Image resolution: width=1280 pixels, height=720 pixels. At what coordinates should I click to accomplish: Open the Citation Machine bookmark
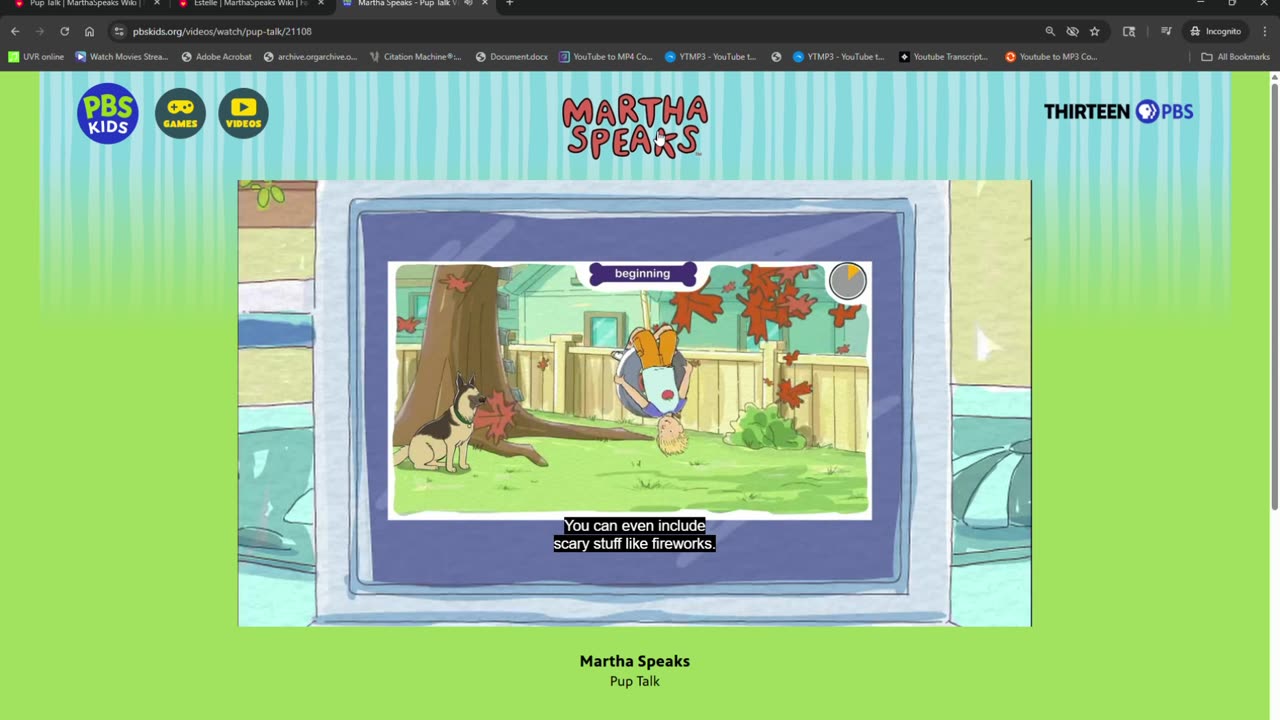click(415, 57)
